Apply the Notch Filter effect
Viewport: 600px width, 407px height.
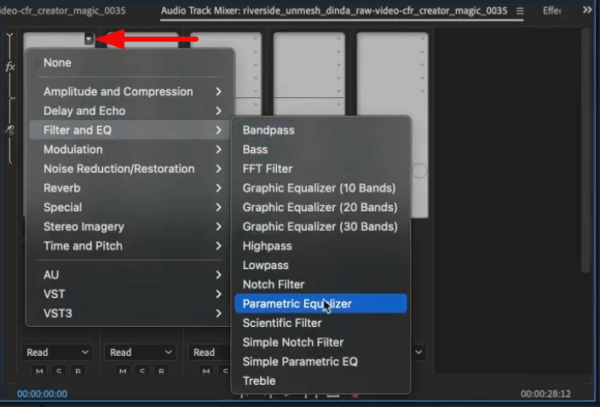[x=321, y=285]
